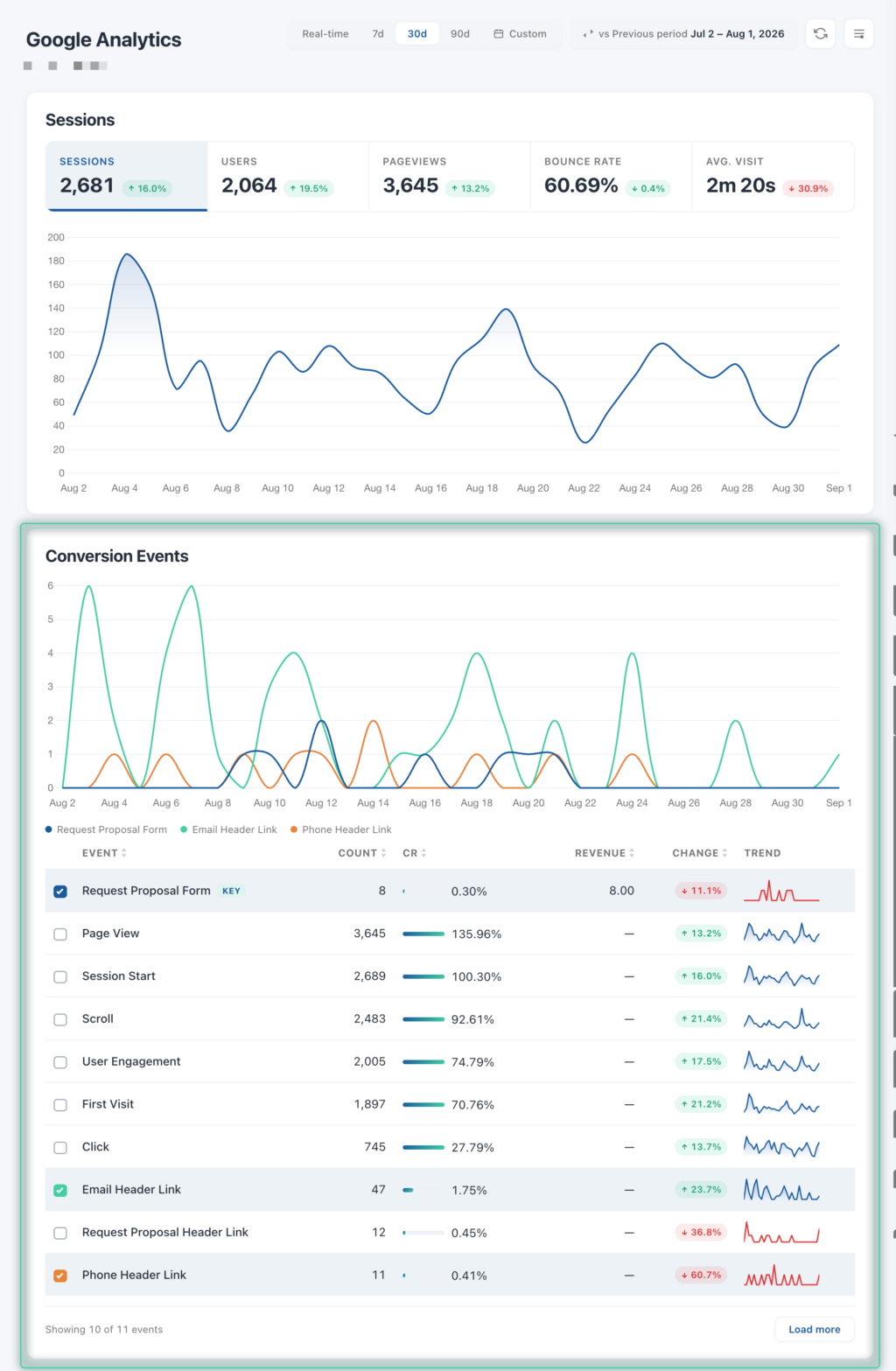Select the PAGEVIEWS metric tab

coord(450,176)
